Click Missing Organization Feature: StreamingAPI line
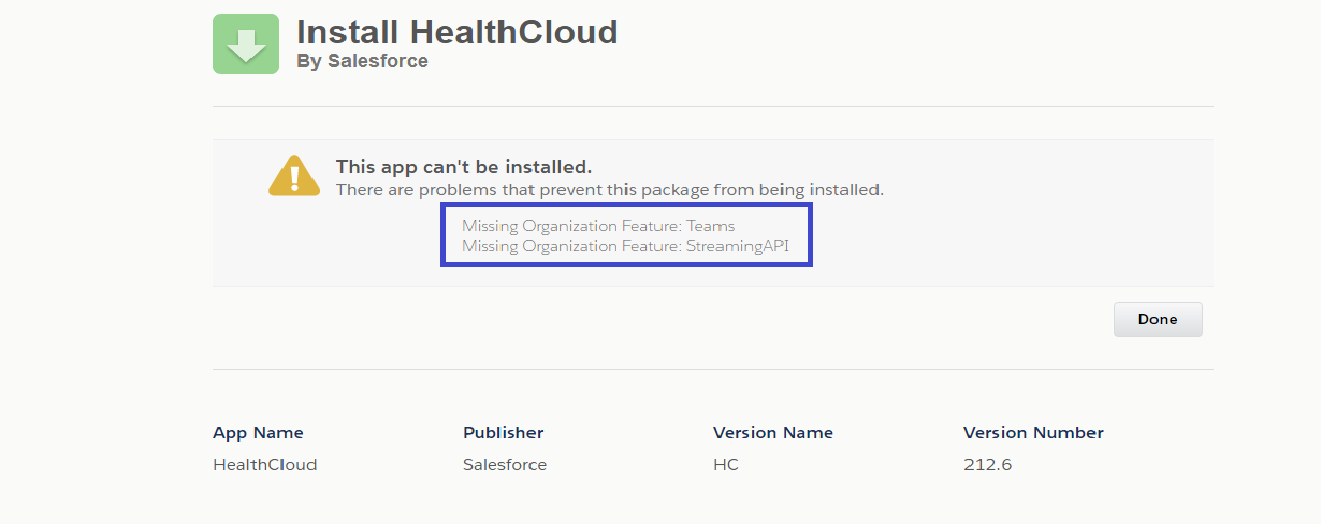Screen dimensions: 1321x524 click(625, 245)
